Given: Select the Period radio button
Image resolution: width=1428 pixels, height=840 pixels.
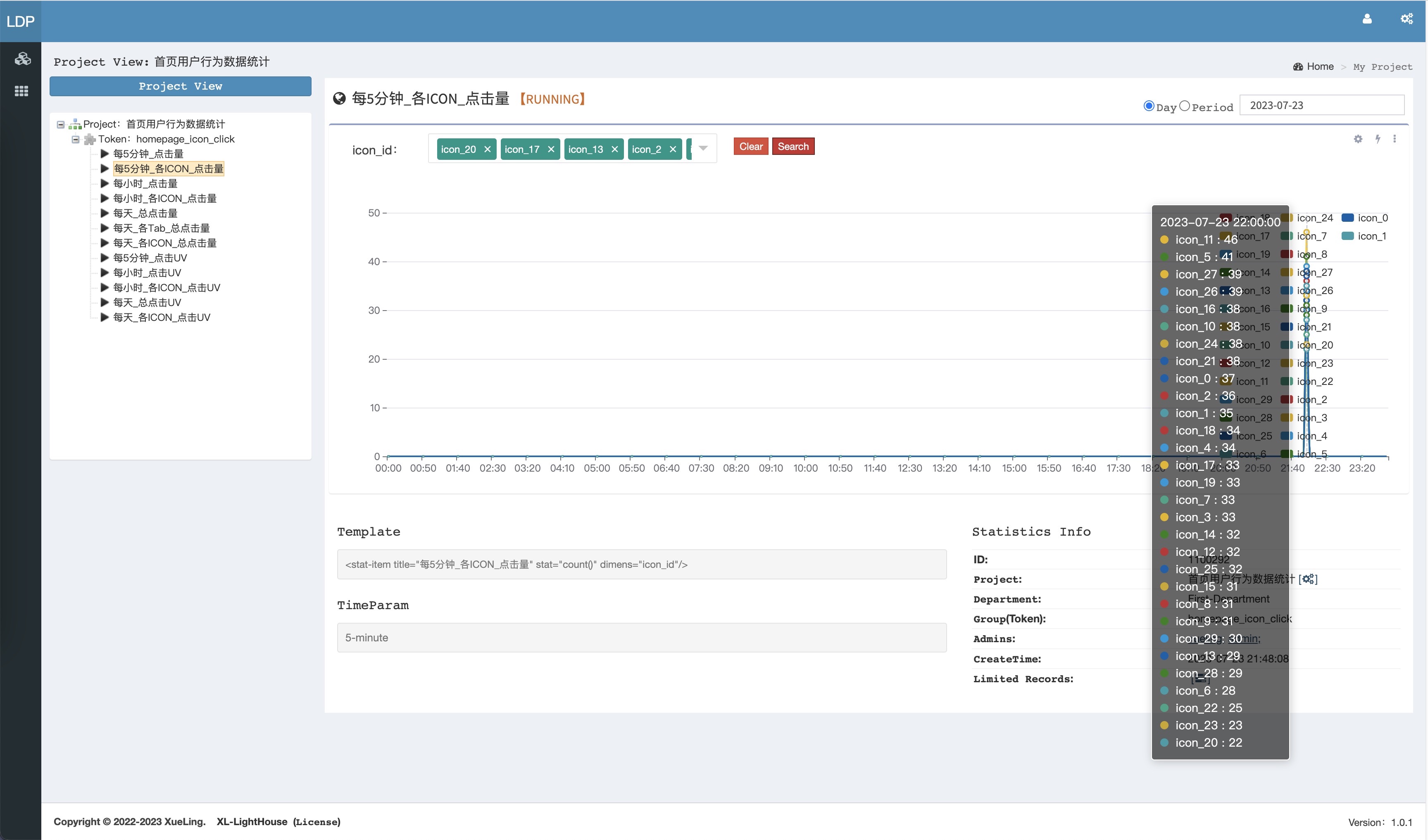Looking at the screenshot, I should point(1184,106).
